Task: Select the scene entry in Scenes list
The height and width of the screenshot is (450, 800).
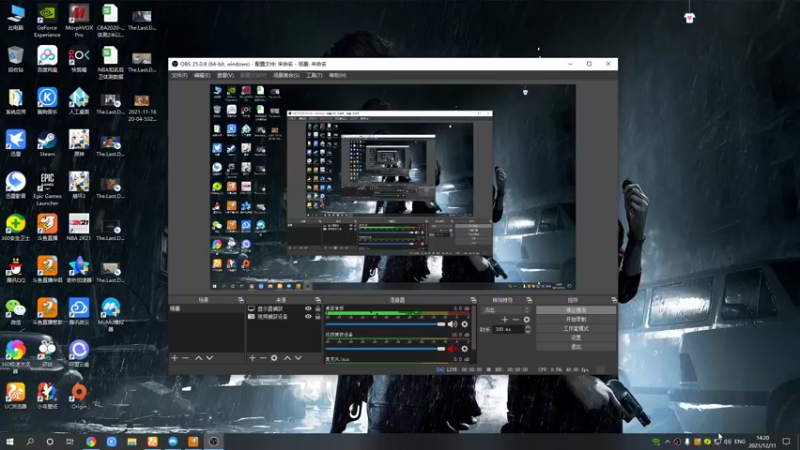Action: coord(206,309)
